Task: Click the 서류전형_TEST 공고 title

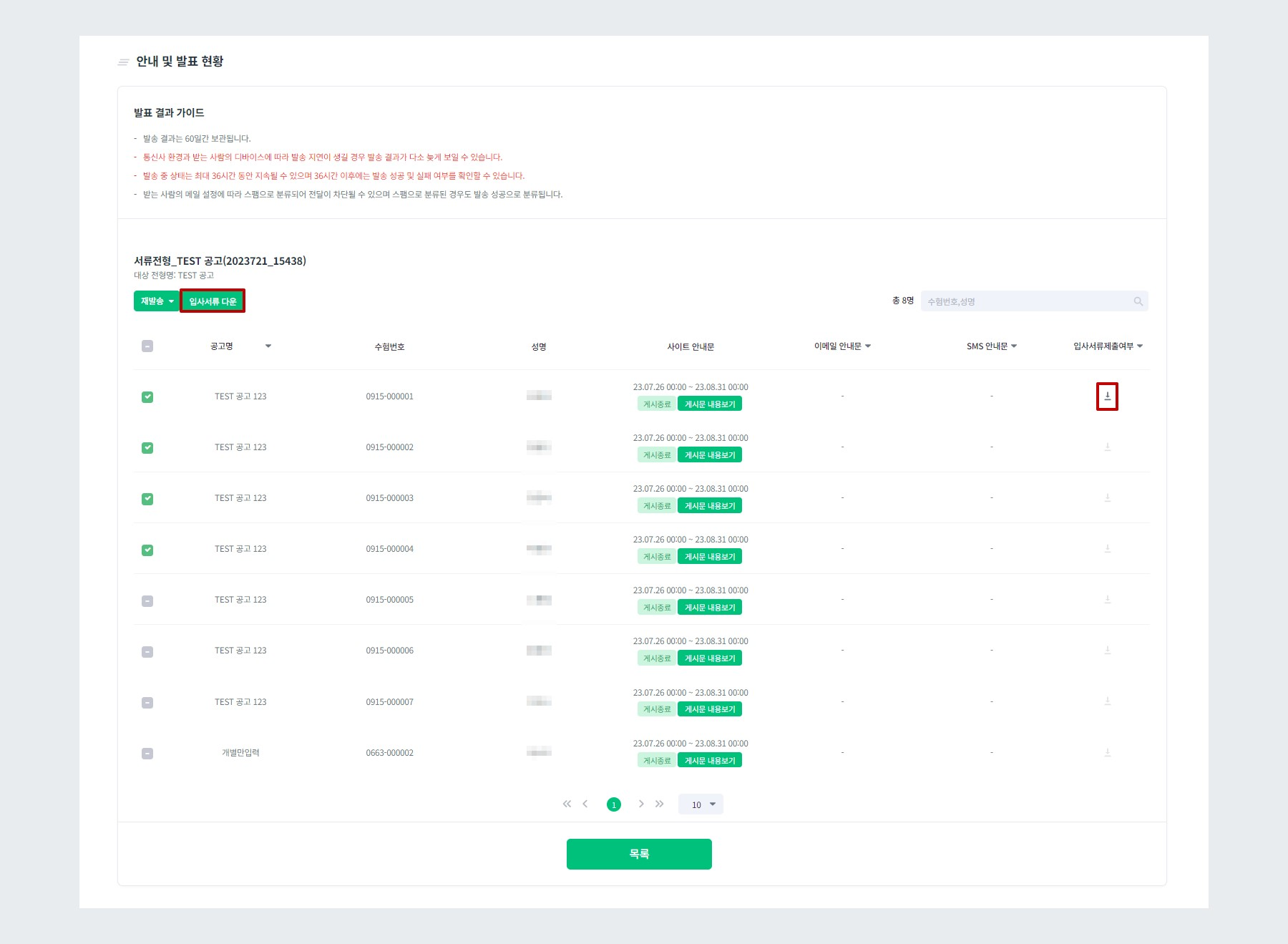Action: 220,261
